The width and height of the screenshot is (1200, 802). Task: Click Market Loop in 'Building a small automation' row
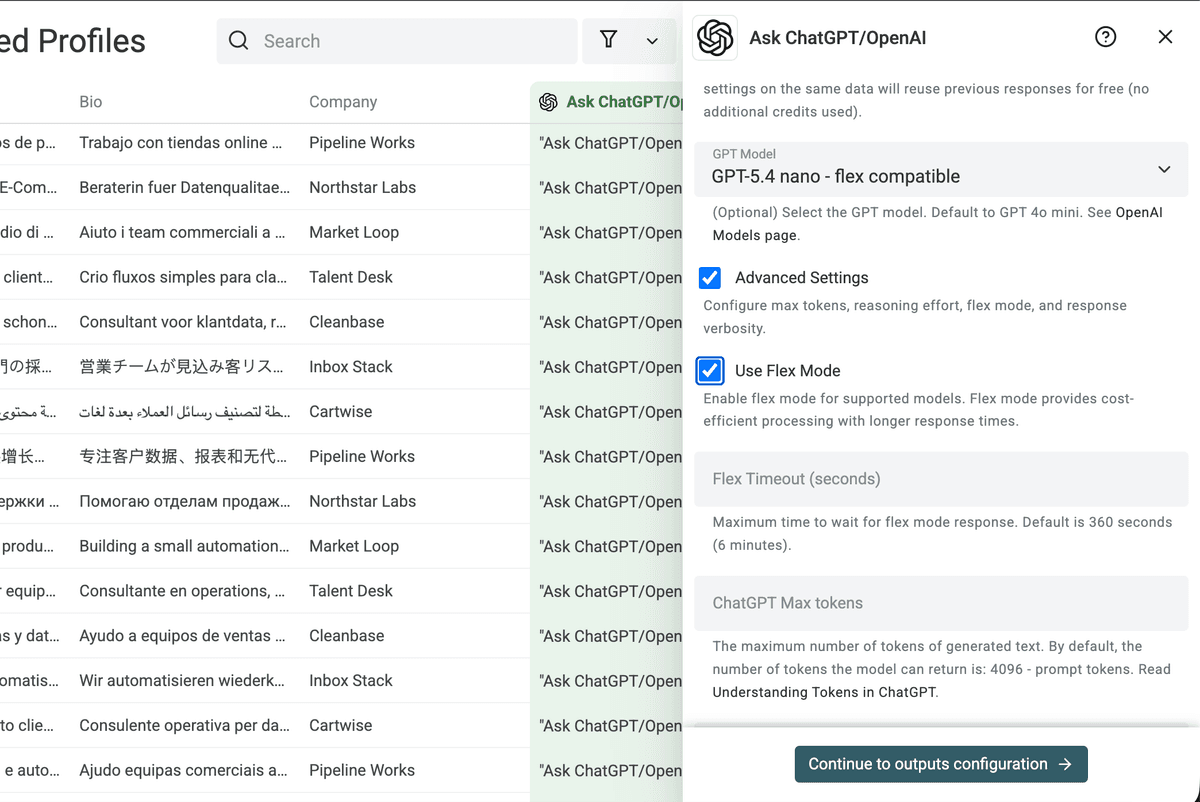click(x=354, y=546)
